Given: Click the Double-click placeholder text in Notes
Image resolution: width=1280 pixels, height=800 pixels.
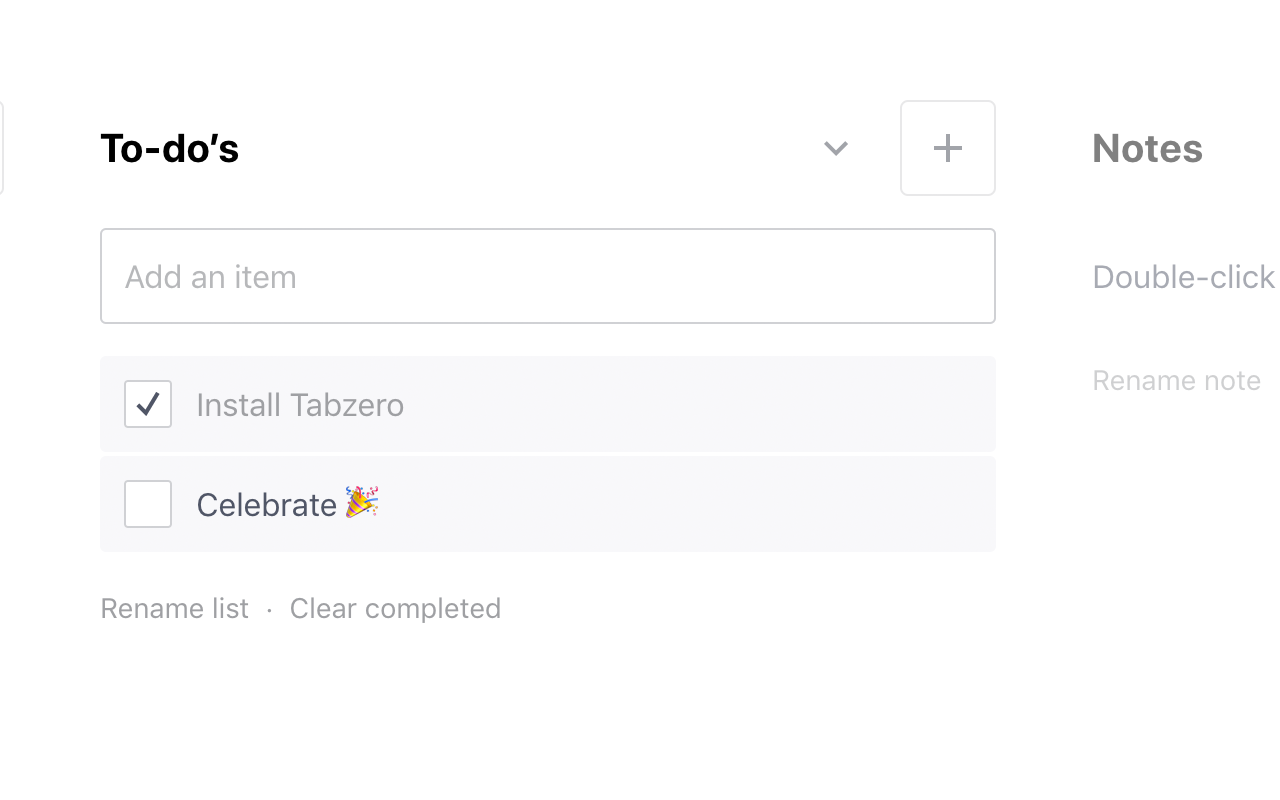Looking at the screenshot, I should pyautogui.click(x=1183, y=276).
